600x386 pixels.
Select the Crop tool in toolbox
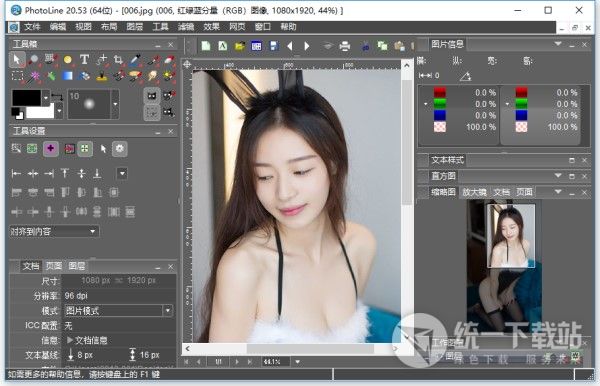(x=118, y=59)
